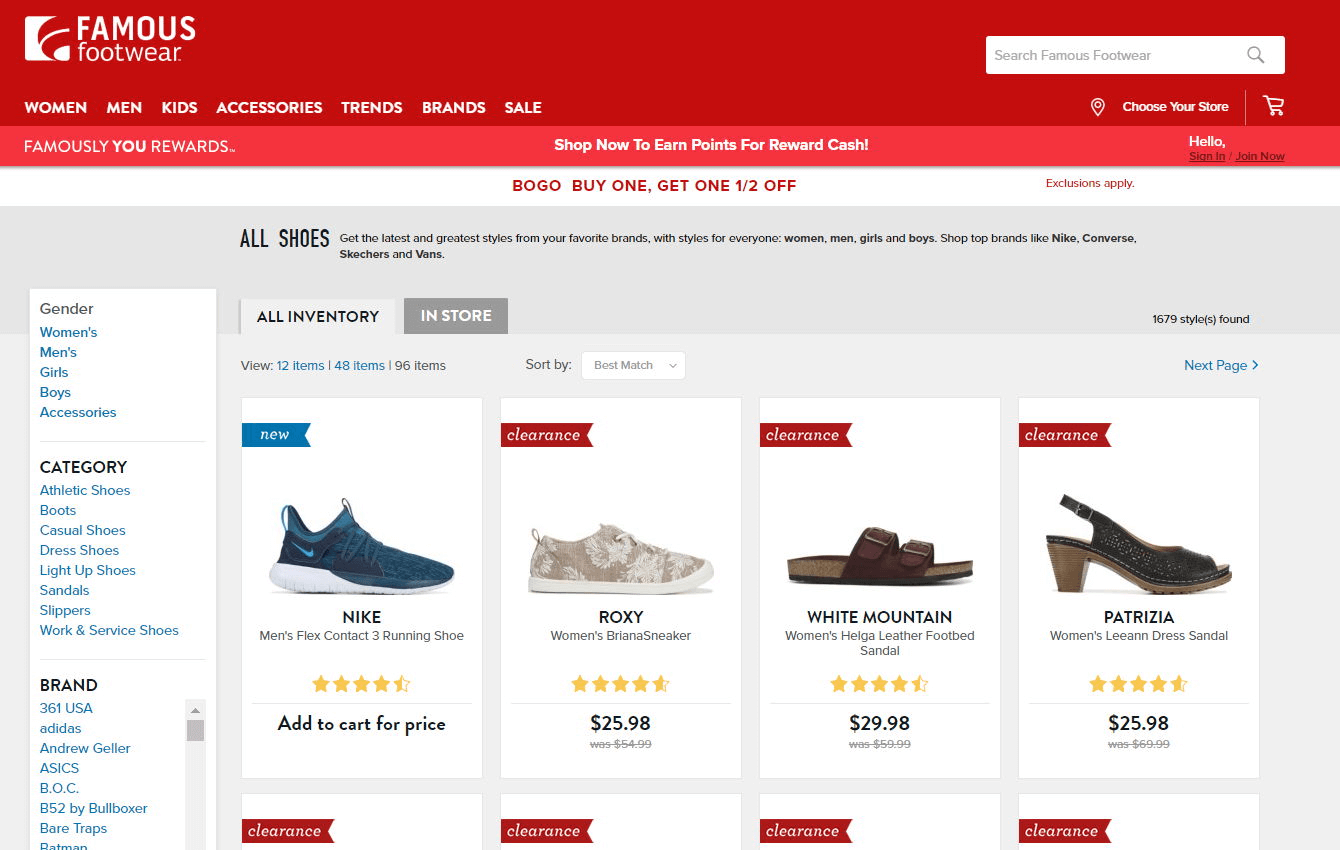Click the store location pin icon

[x=1097, y=107]
